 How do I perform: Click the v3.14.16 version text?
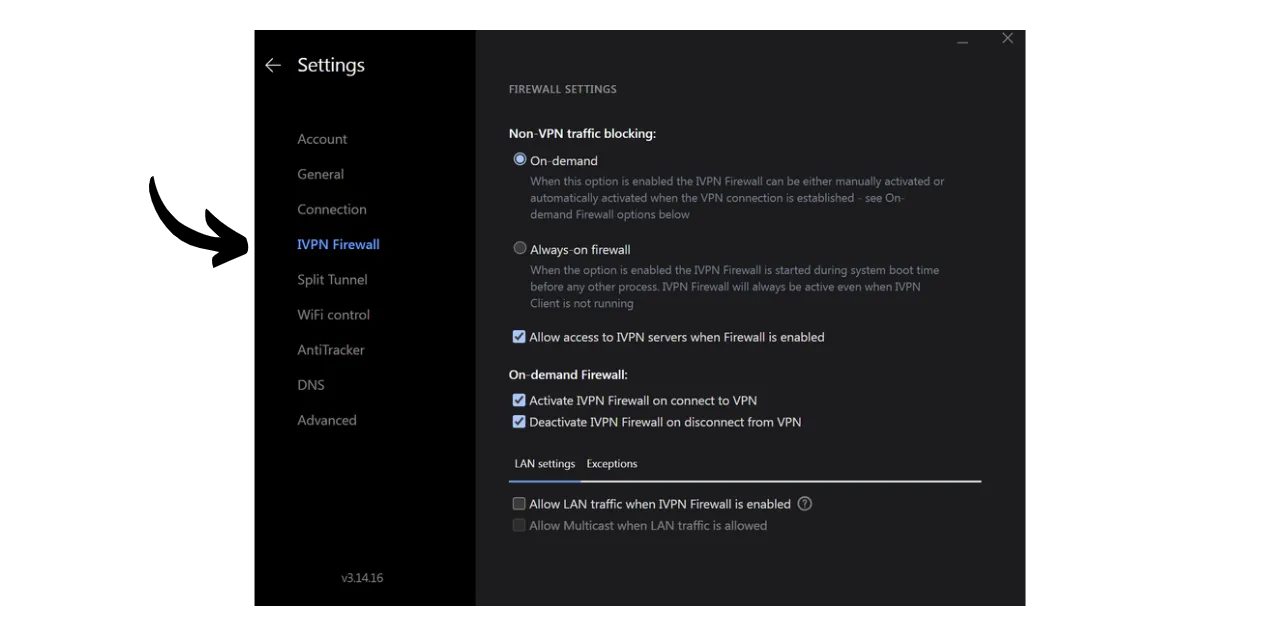[x=362, y=578]
